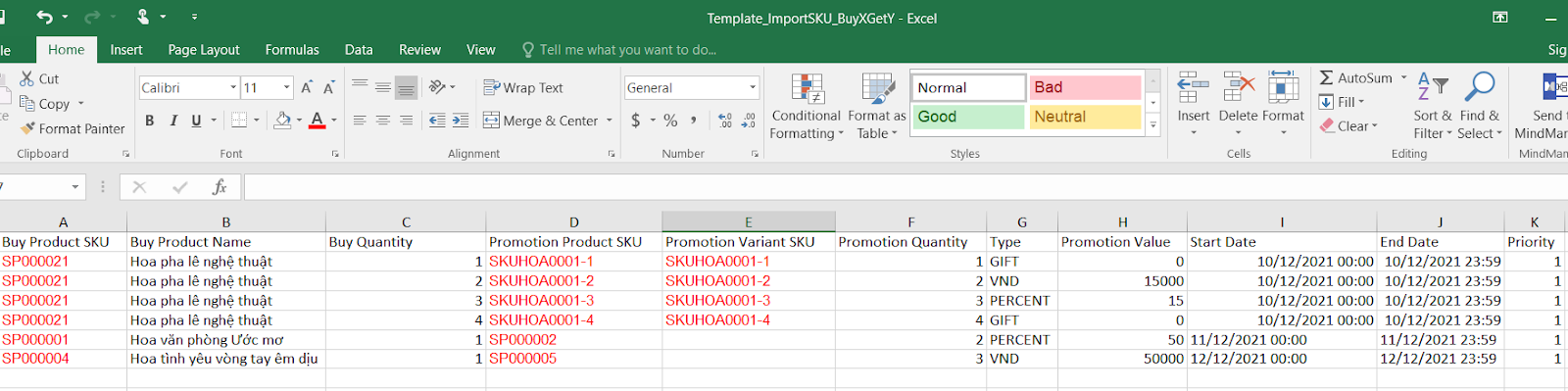The width and height of the screenshot is (1568, 391).
Task: Toggle Wrap Text for cells
Action: (523, 87)
